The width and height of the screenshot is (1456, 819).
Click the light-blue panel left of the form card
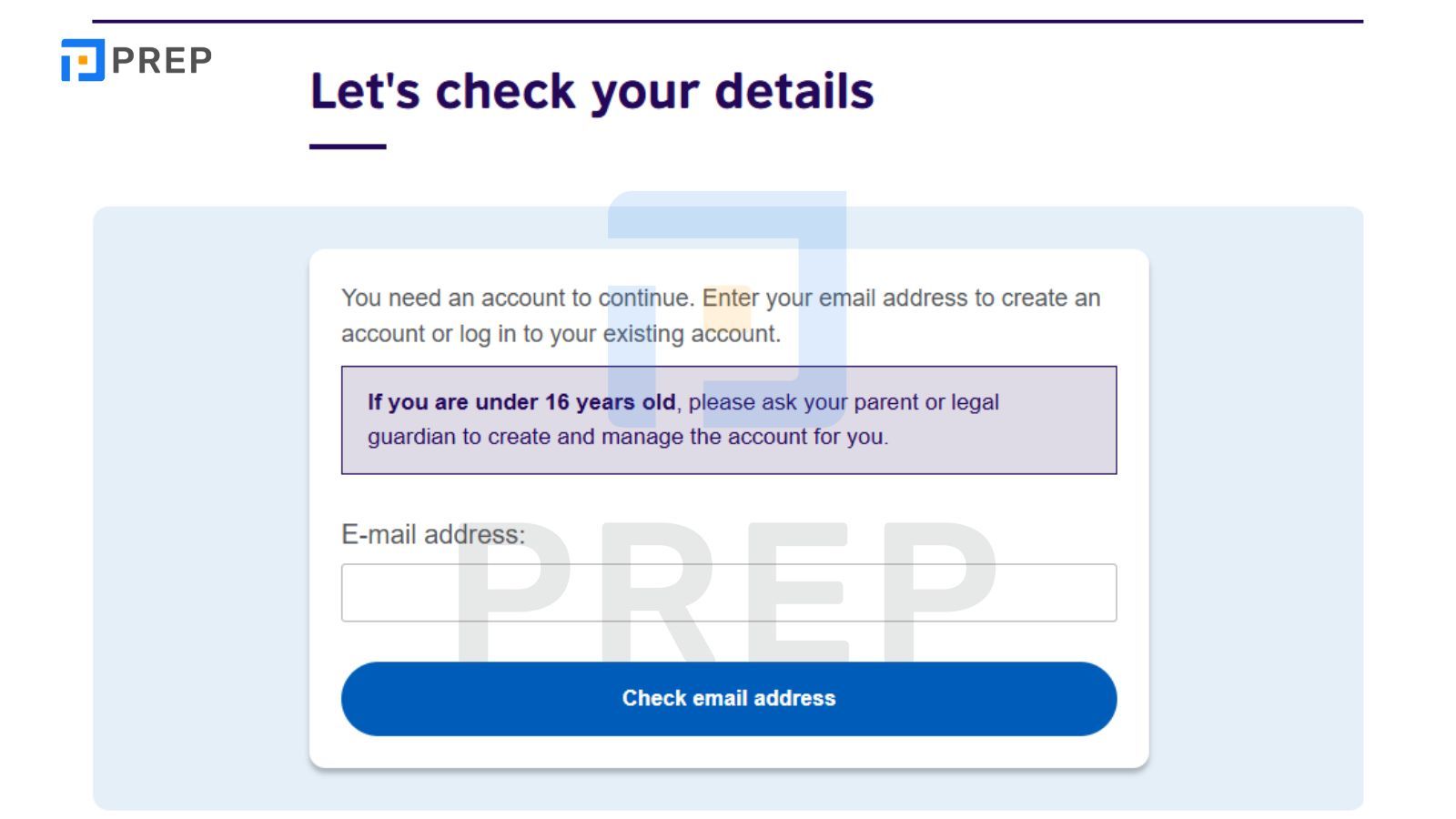coord(200,510)
